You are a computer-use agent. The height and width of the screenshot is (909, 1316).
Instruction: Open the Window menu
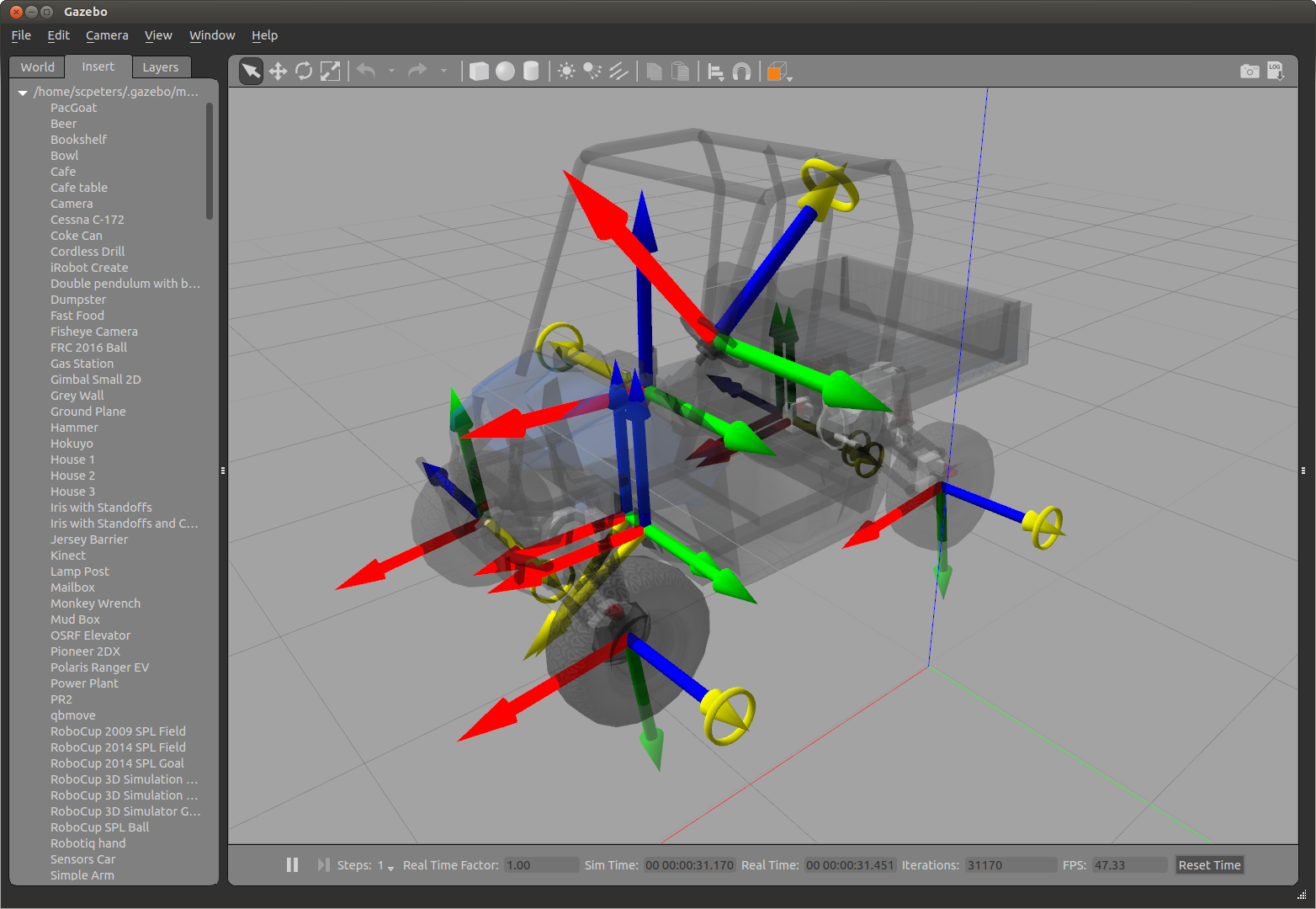212,35
